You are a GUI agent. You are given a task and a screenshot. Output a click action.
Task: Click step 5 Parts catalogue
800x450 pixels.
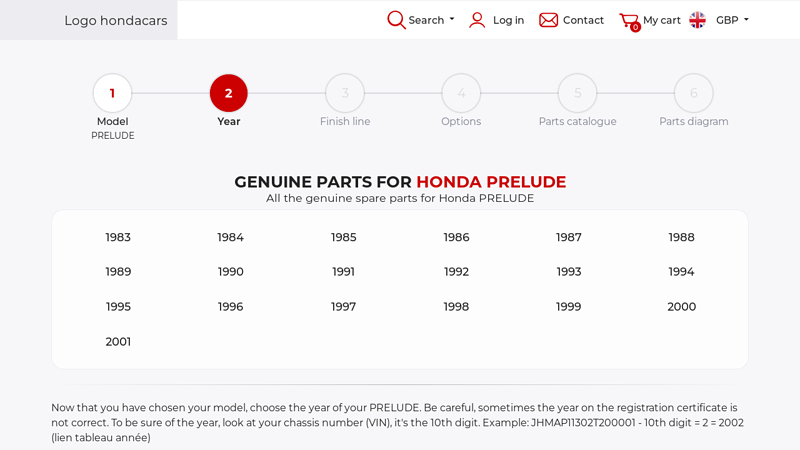578,93
